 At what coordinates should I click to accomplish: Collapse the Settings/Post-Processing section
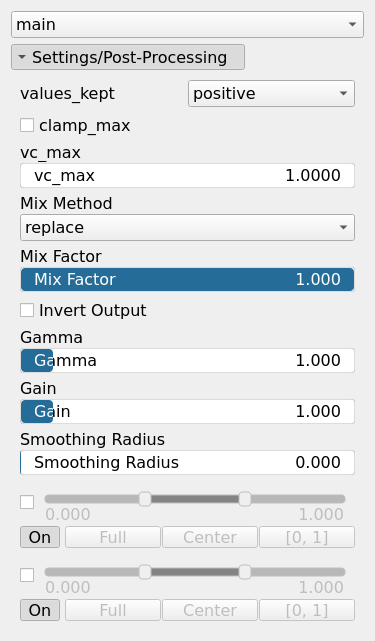pyautogui.click(x=128, y=57)
